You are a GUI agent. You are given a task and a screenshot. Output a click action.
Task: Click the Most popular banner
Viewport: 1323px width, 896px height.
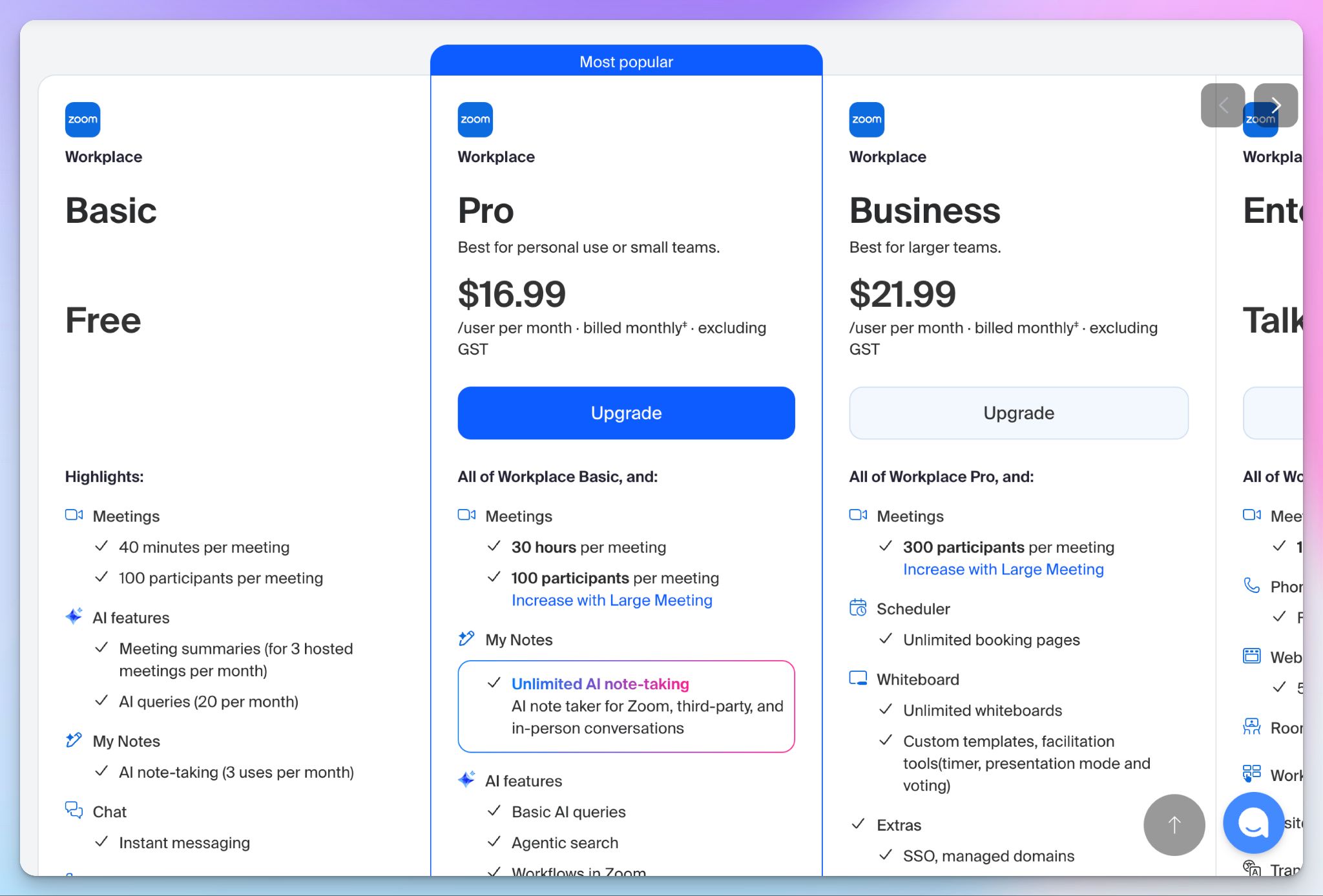tap(627, 61)
